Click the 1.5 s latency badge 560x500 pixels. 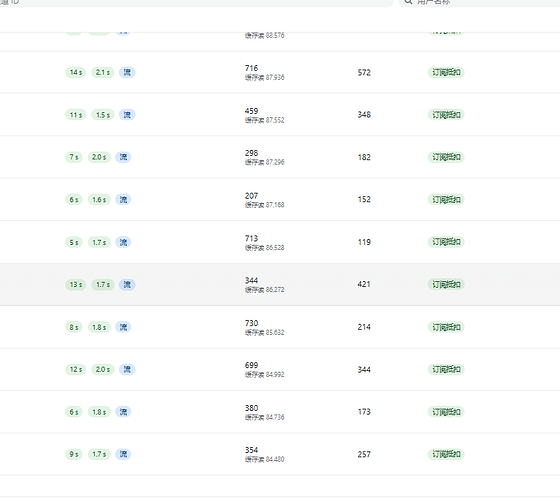tap(103, 115)
